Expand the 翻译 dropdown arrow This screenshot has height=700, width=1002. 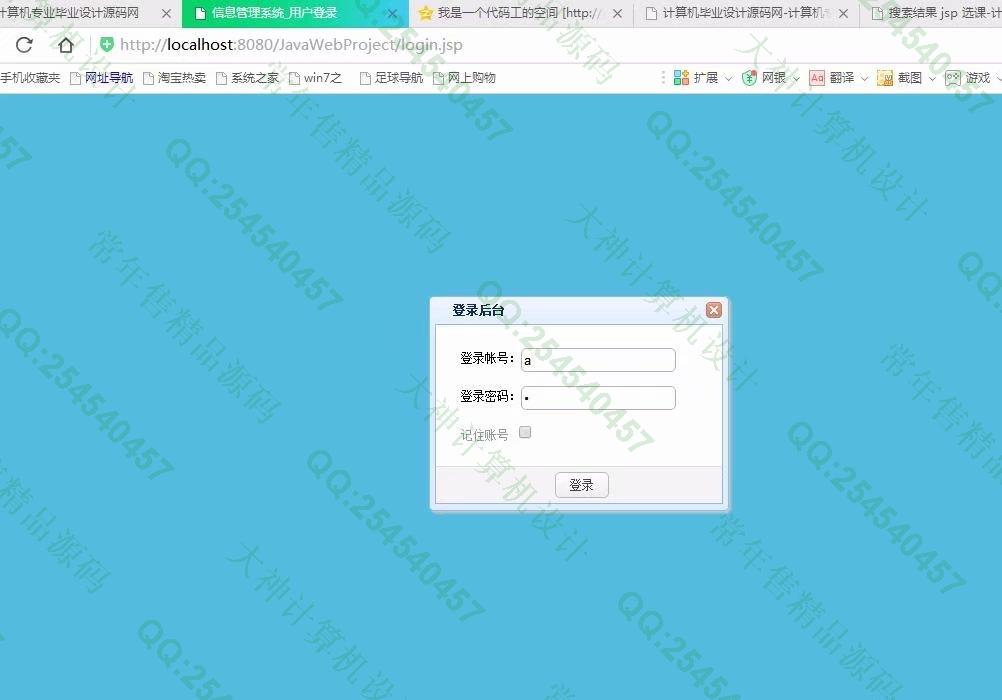(864, 79)
